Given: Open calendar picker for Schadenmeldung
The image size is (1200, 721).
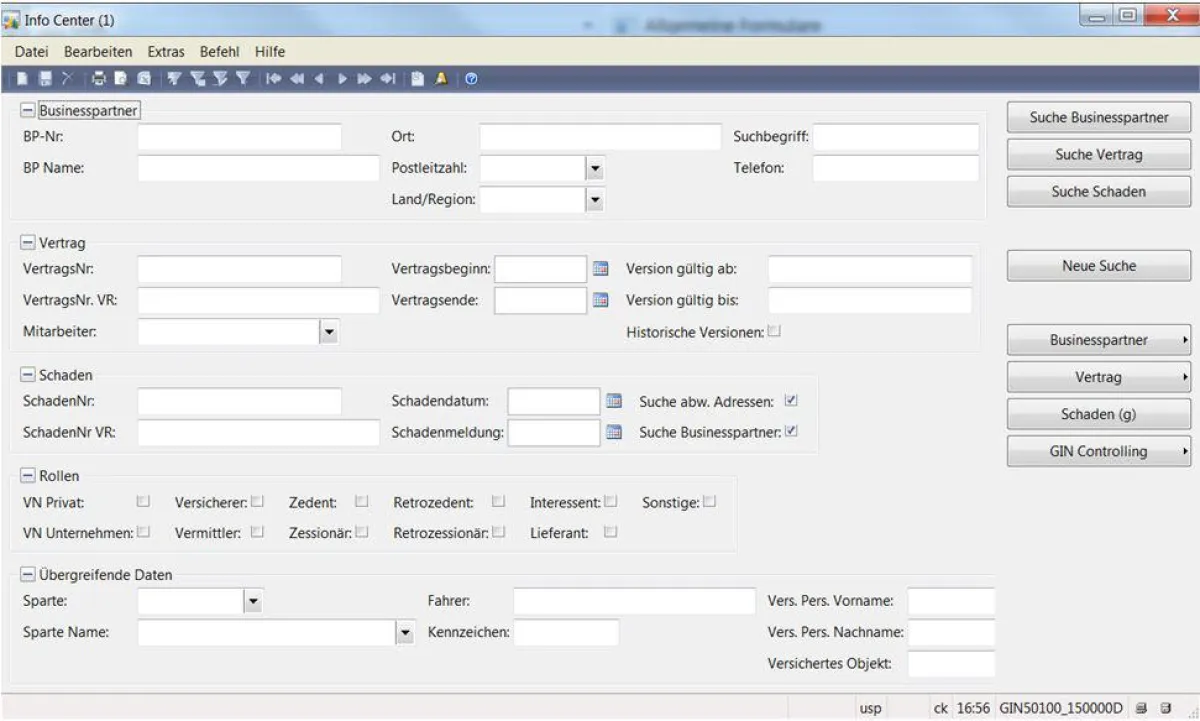Looking at the screenshot, I should (615, 432).
